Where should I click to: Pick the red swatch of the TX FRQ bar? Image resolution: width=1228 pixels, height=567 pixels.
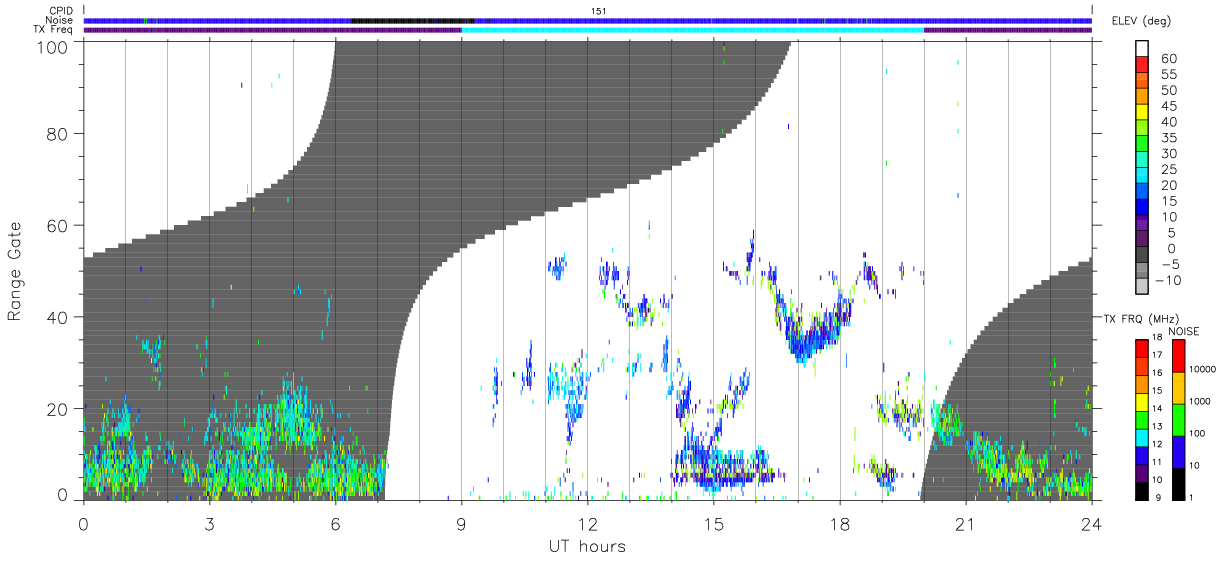point(1142,349)
